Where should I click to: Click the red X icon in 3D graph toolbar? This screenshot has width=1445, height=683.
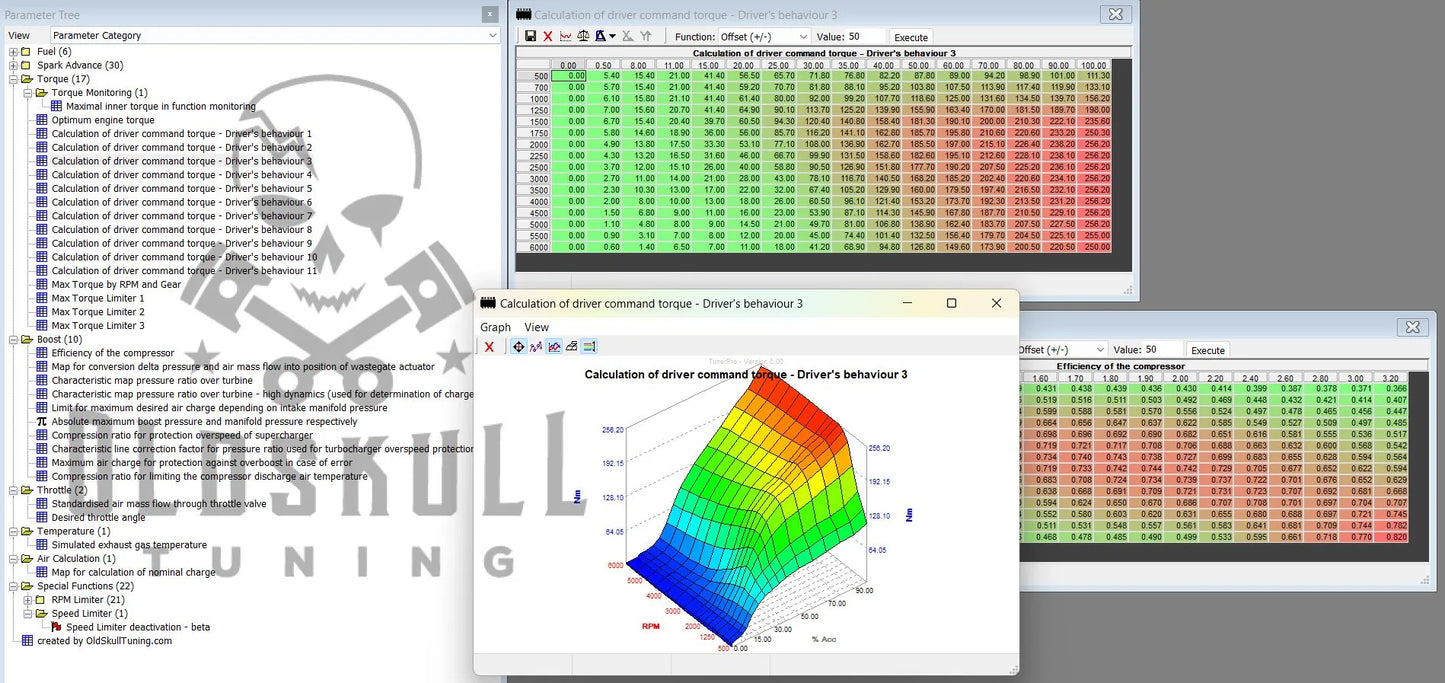489,347
